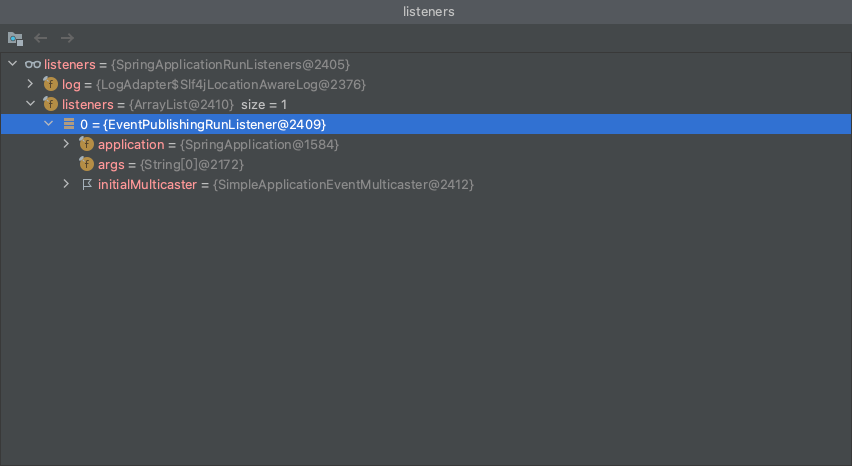Screen dimensions: 852x466
Task: Collapse the ArrayList listeners node
Action: (31, 104)
